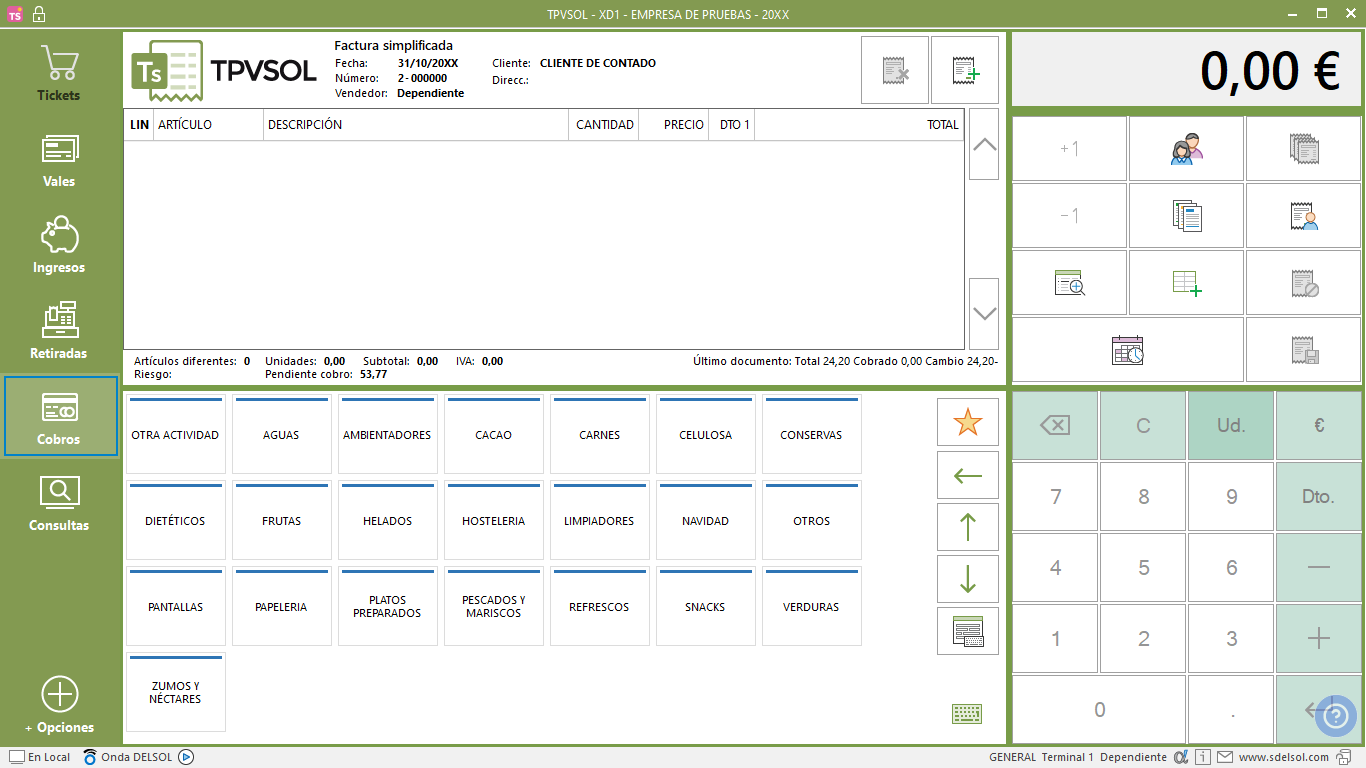Open the article search magnifier icon
The image size is (1366, 768).
coord(1069,283)
